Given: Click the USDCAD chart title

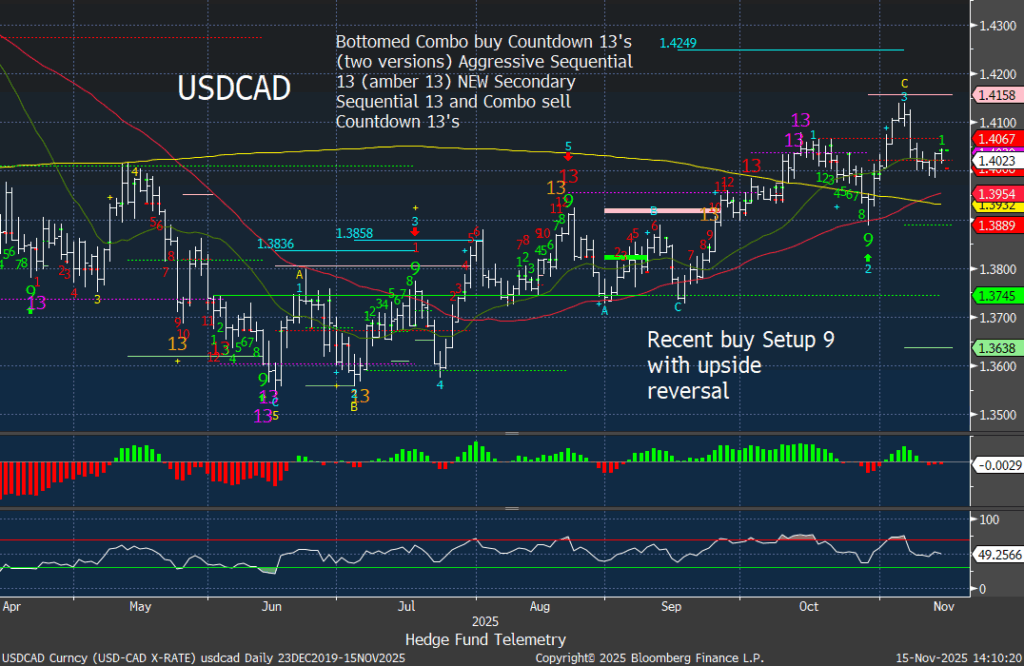Looking at the screenshot, I should click(x=234, y=89).
